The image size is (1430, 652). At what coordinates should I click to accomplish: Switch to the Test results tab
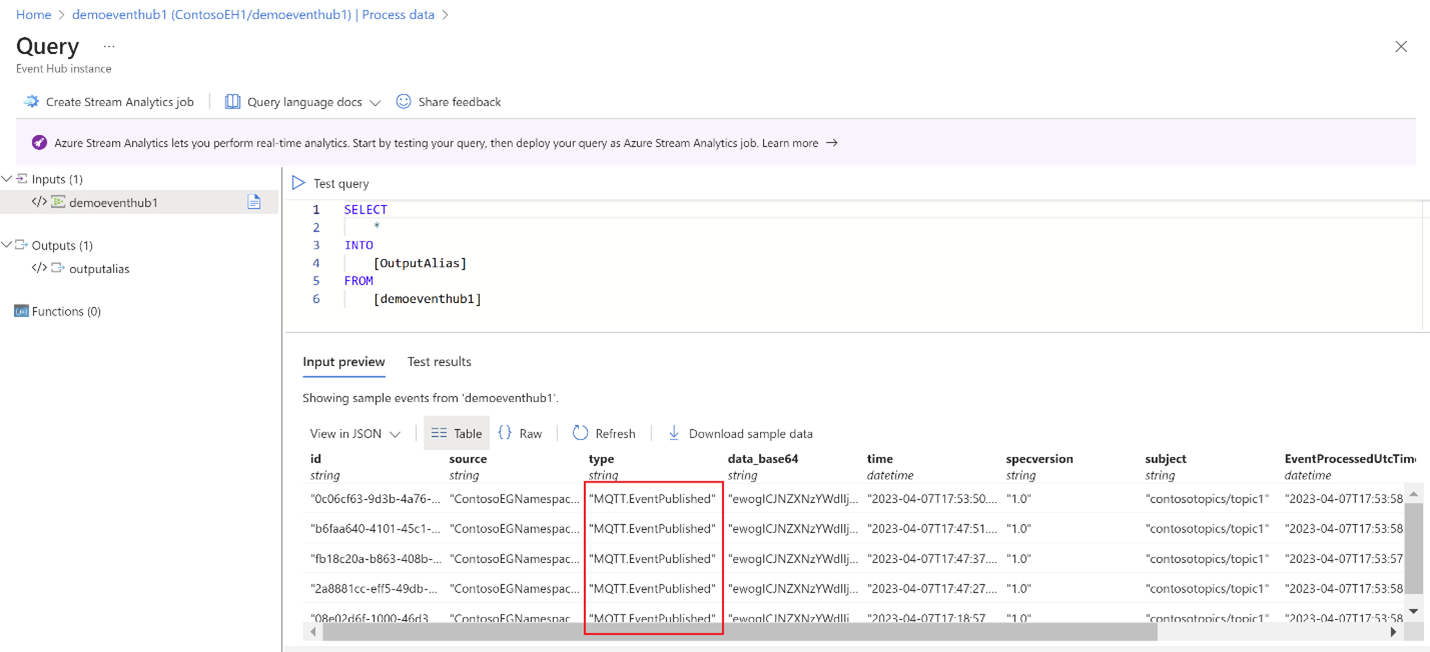439,361
